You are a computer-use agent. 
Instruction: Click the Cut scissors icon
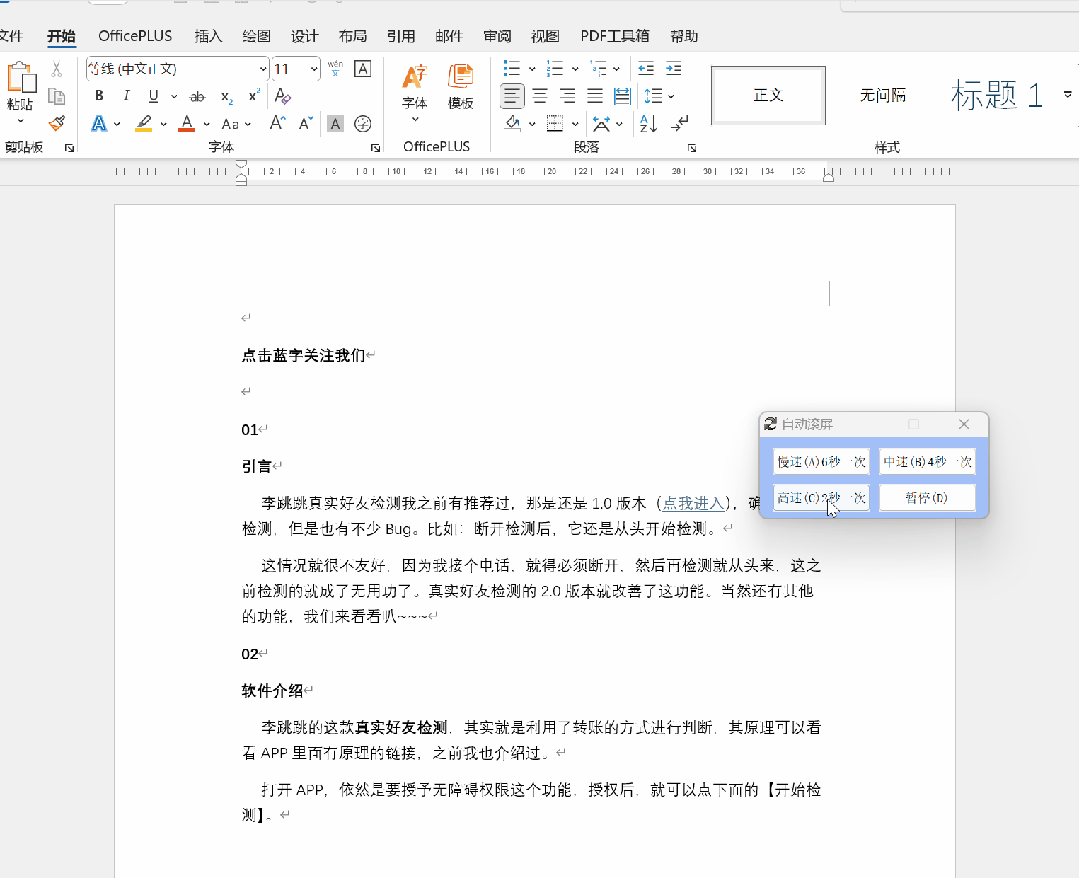click(x=57, y=70)
